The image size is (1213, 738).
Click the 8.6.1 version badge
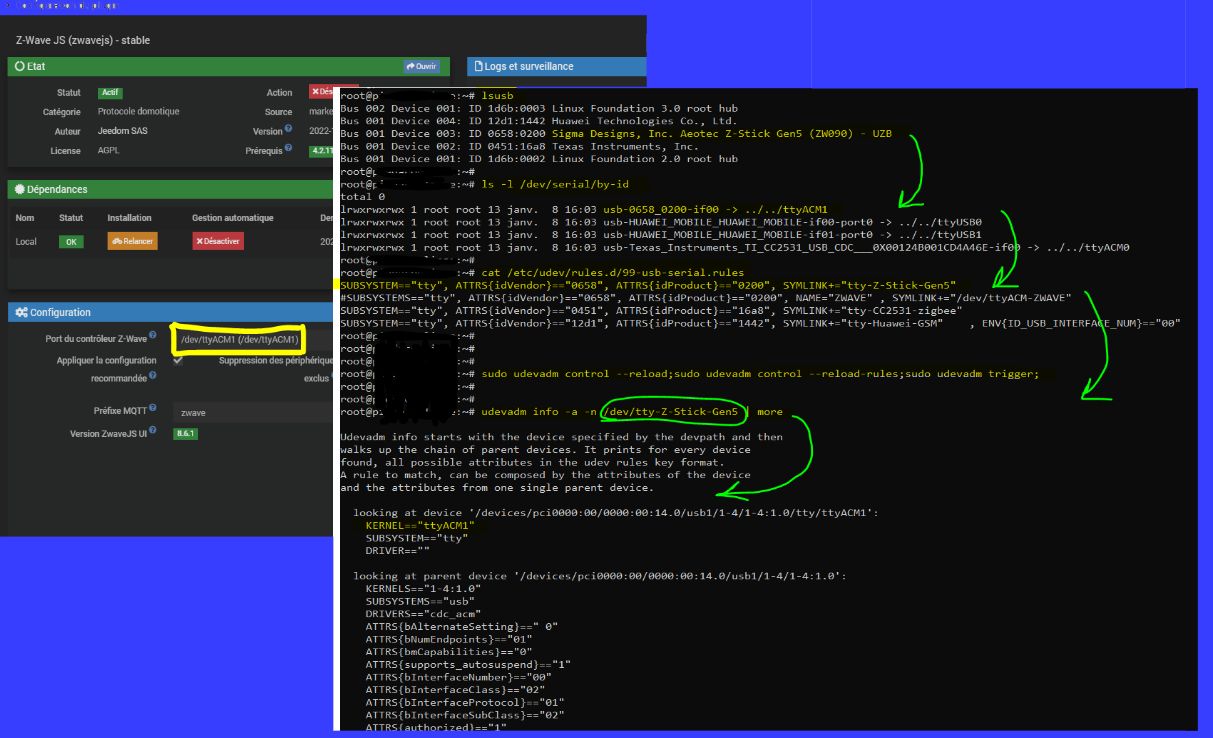[x=185, y=433]
